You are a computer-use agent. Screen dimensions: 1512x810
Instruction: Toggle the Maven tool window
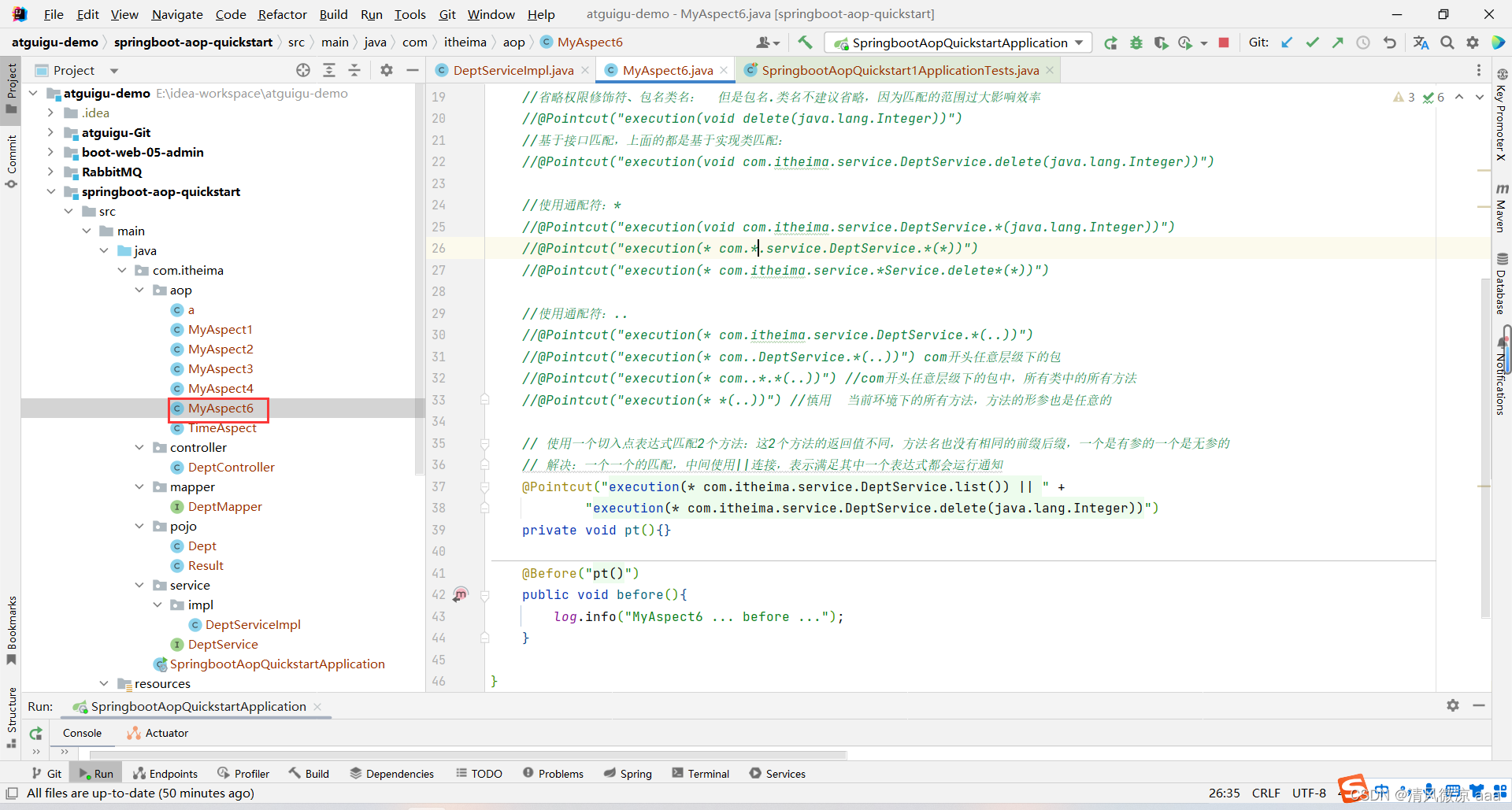[1502, 208]
